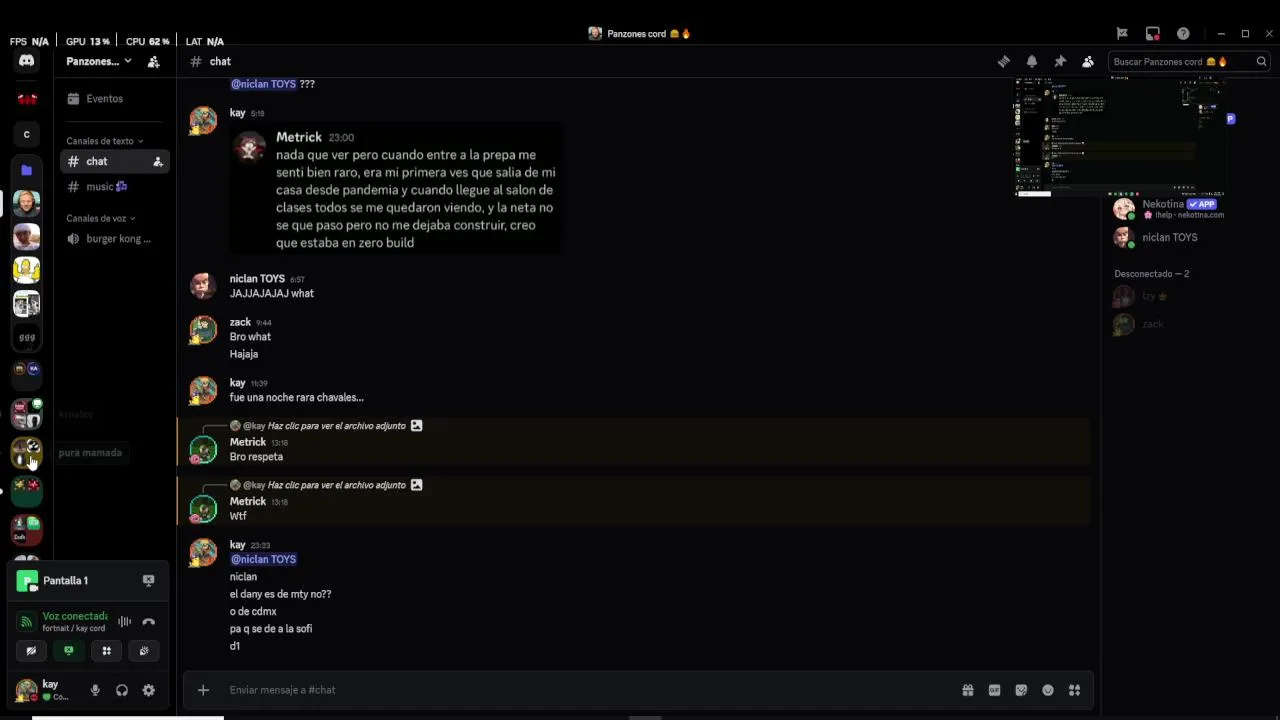Open the sticker picker
The image size is (1280, 720).
pyautogui.click(x=1021, y=690)
